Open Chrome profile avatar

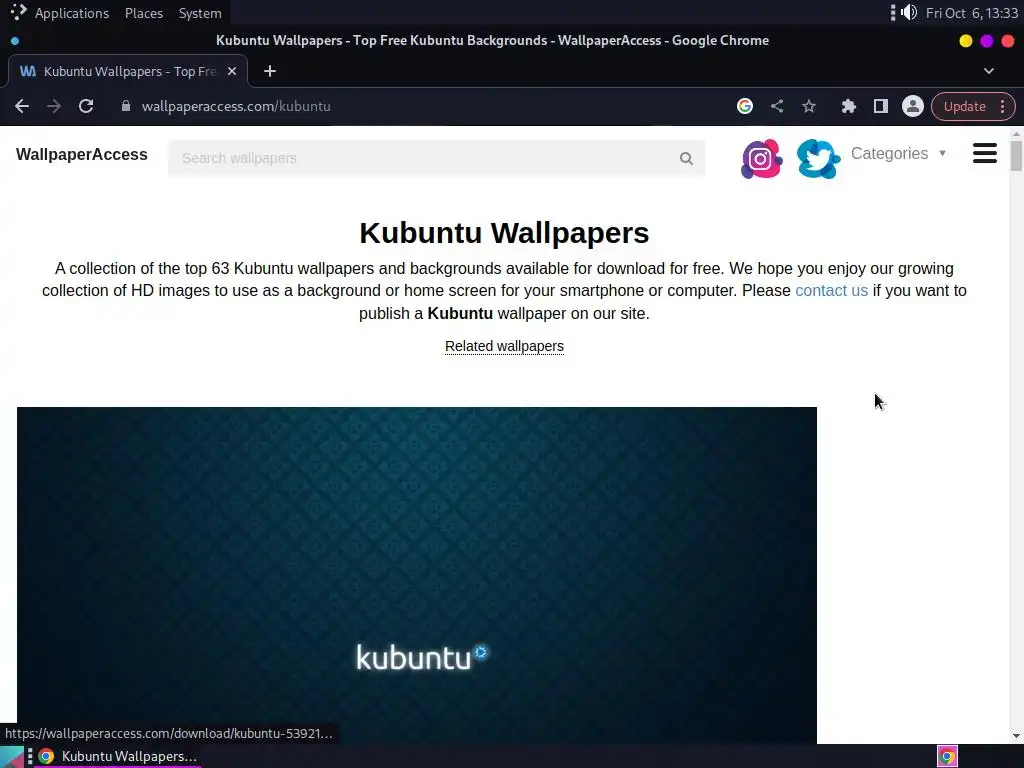click(x=912, y=106)
